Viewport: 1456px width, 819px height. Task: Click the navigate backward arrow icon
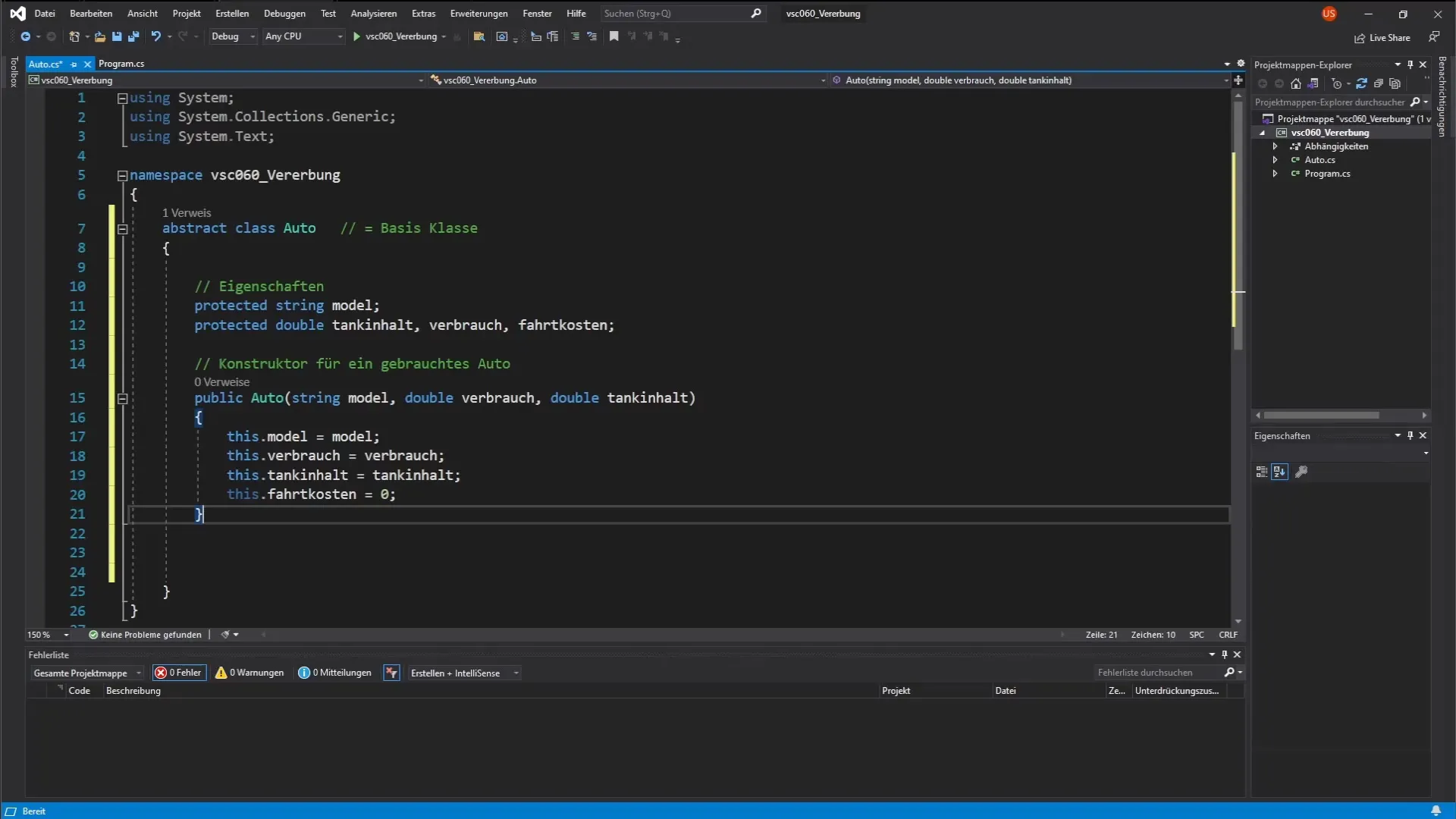pos(25,36)
